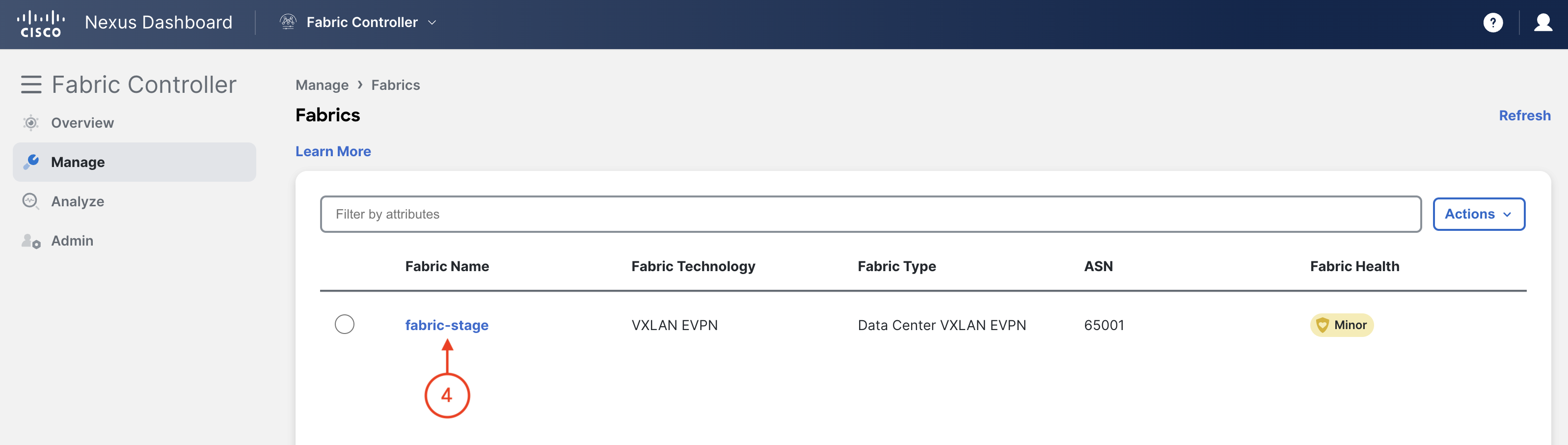Click the Cisco logo icon
The height and width of the screenshot is (445, 1568).
[40, 23]
